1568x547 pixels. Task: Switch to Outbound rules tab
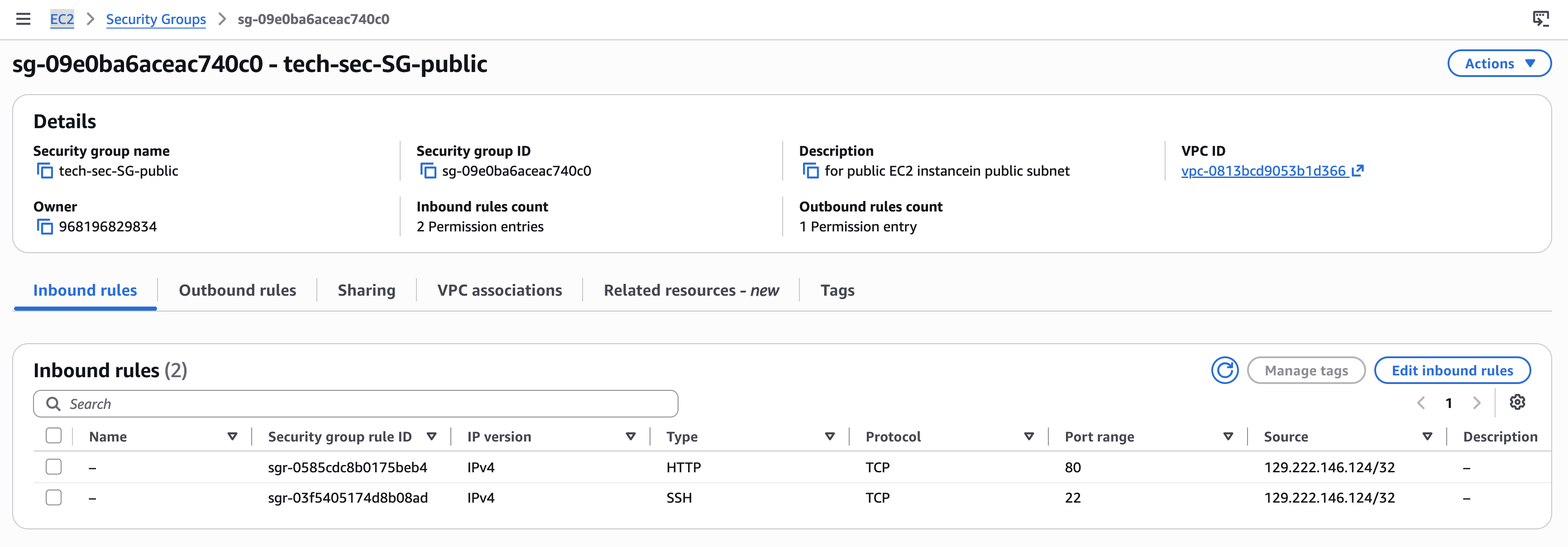click(237, 290)
